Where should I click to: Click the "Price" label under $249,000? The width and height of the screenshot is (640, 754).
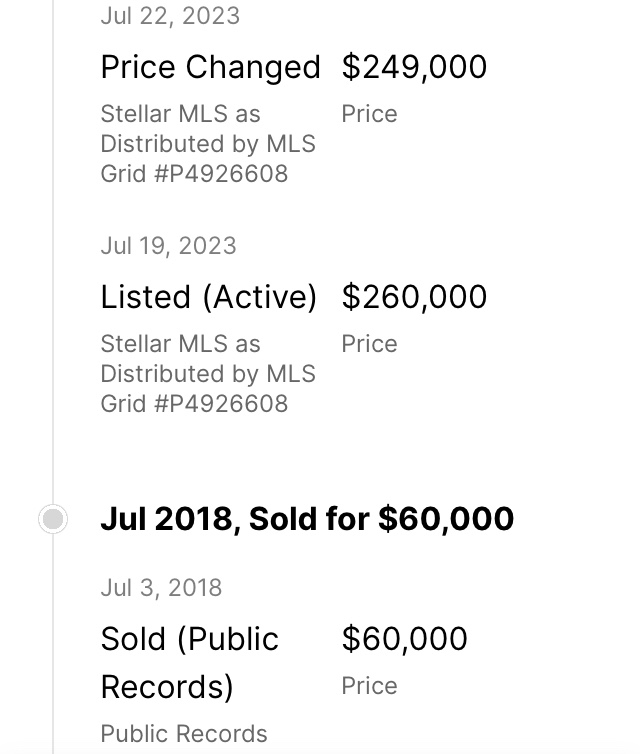point(369,114)
